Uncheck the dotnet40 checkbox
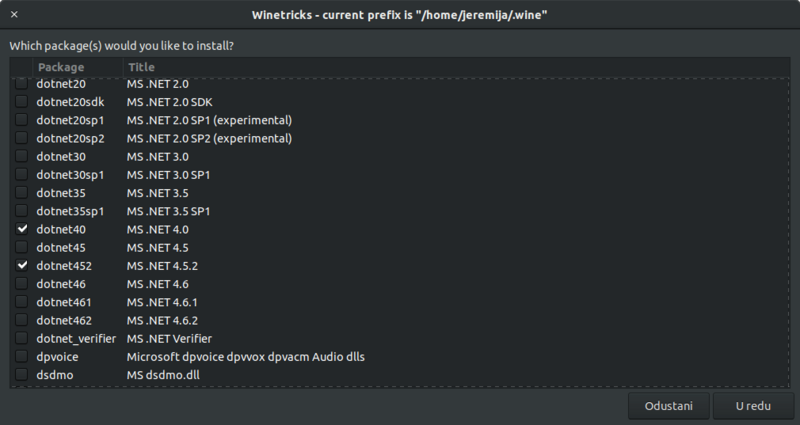This screenshot has height=425, width=800. pyautogui.click(x=21, y=229)
